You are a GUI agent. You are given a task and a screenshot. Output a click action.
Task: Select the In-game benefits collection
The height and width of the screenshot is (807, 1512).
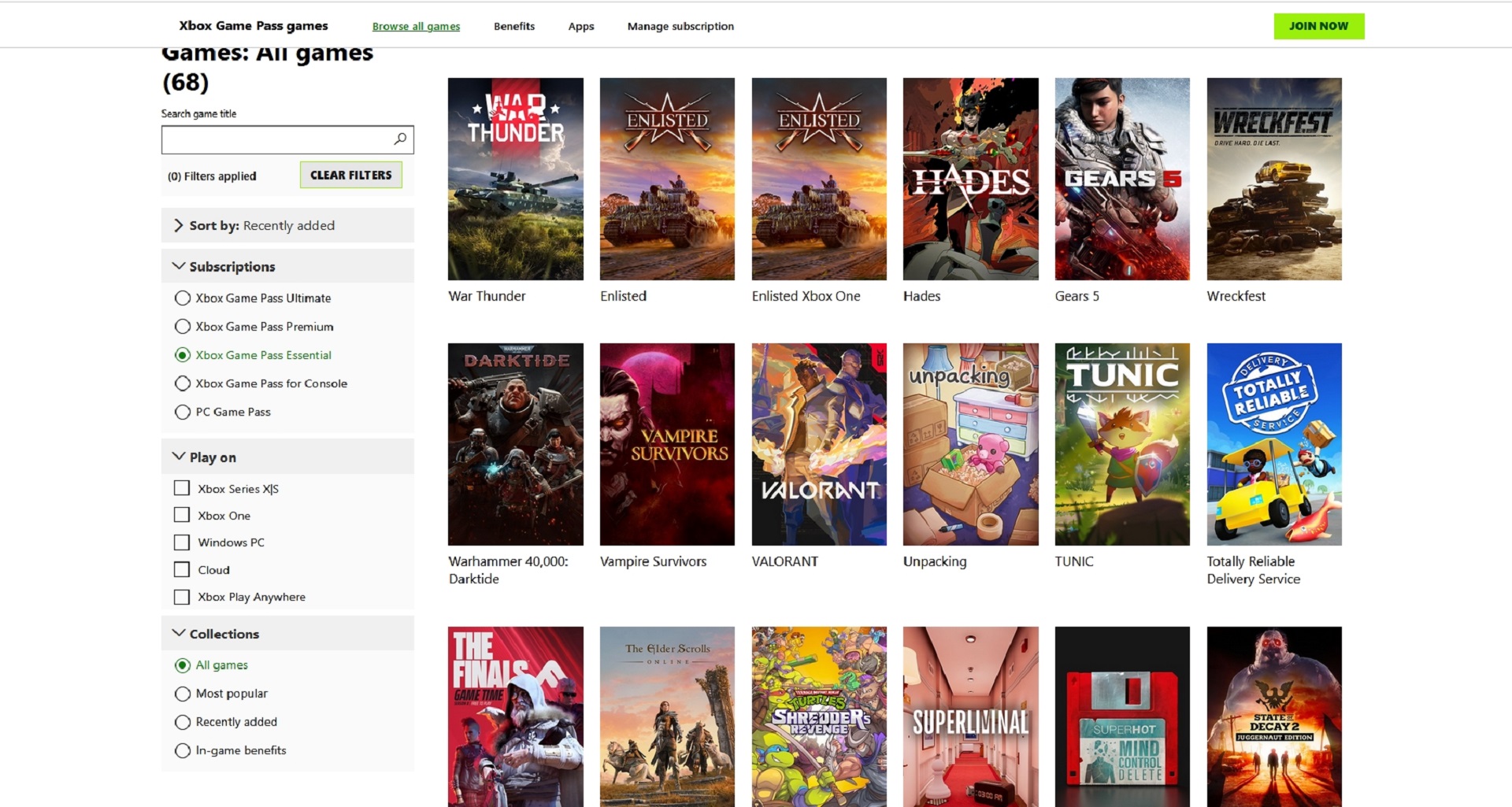pyautogui.click(x=183, y=750)
